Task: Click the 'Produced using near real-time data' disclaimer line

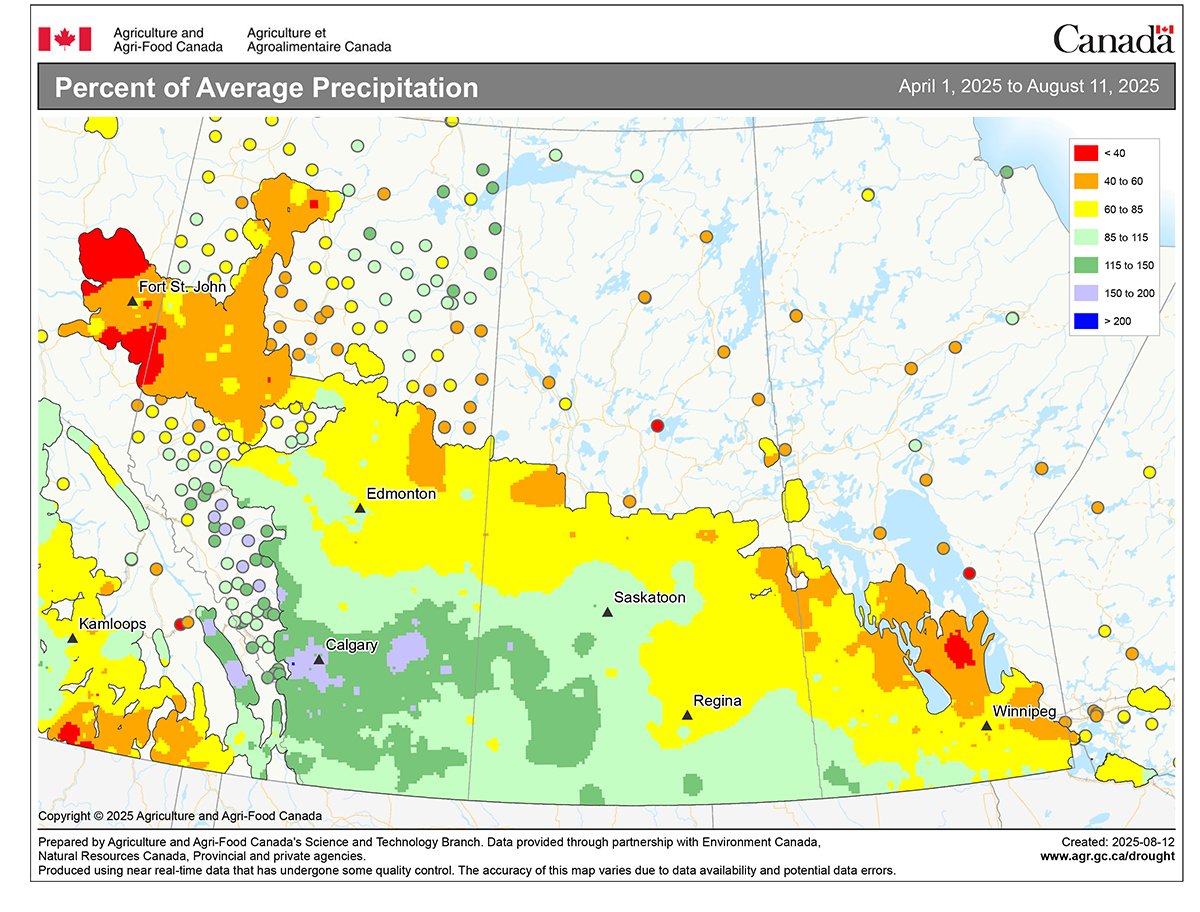Action: 466,871
